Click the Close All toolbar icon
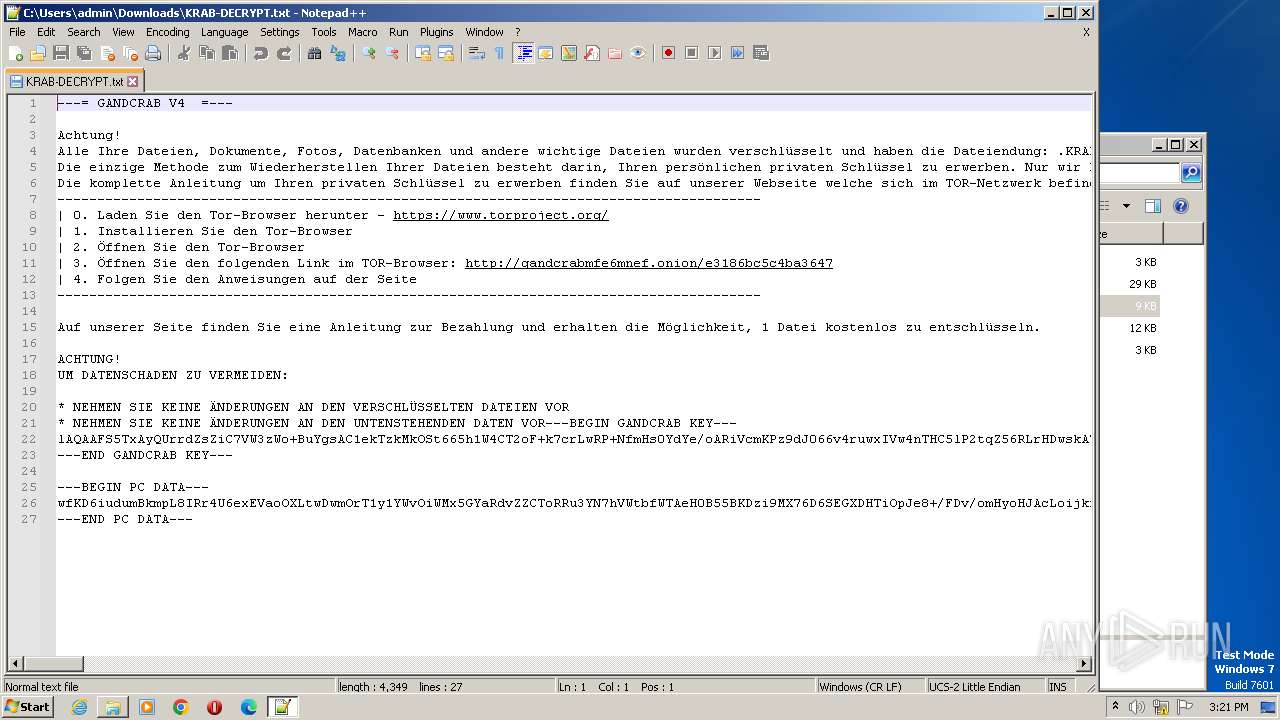 [x=130, y=53]
